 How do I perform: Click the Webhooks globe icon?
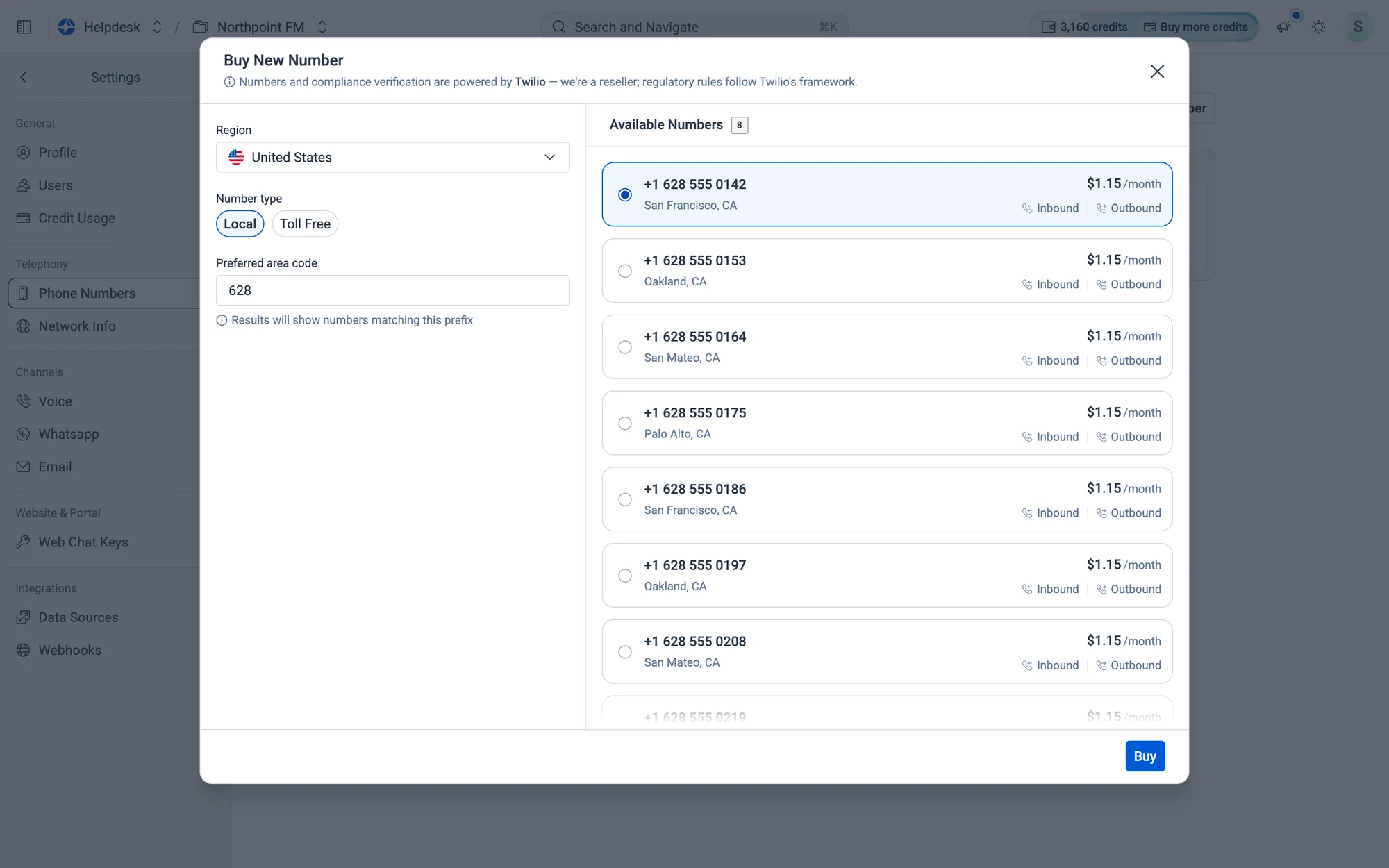(24, 650)
